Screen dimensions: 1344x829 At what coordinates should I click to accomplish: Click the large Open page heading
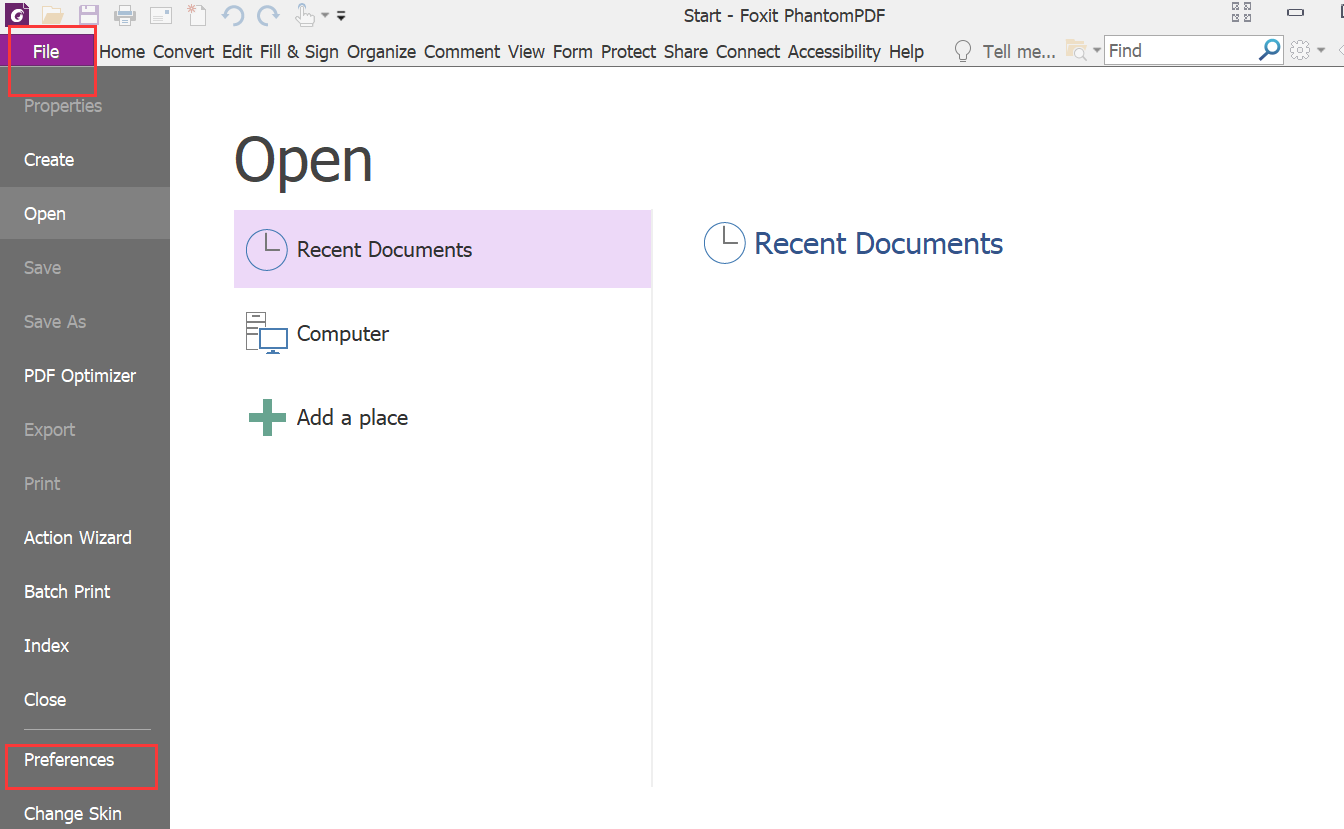[303, 160]
